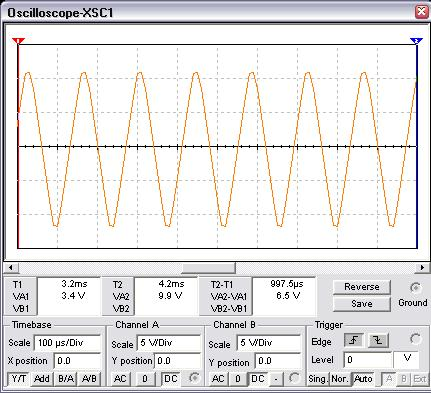Screen dimensions: 431x393
Task: Set Channel A coupling to DC
Action: [171, 379]
